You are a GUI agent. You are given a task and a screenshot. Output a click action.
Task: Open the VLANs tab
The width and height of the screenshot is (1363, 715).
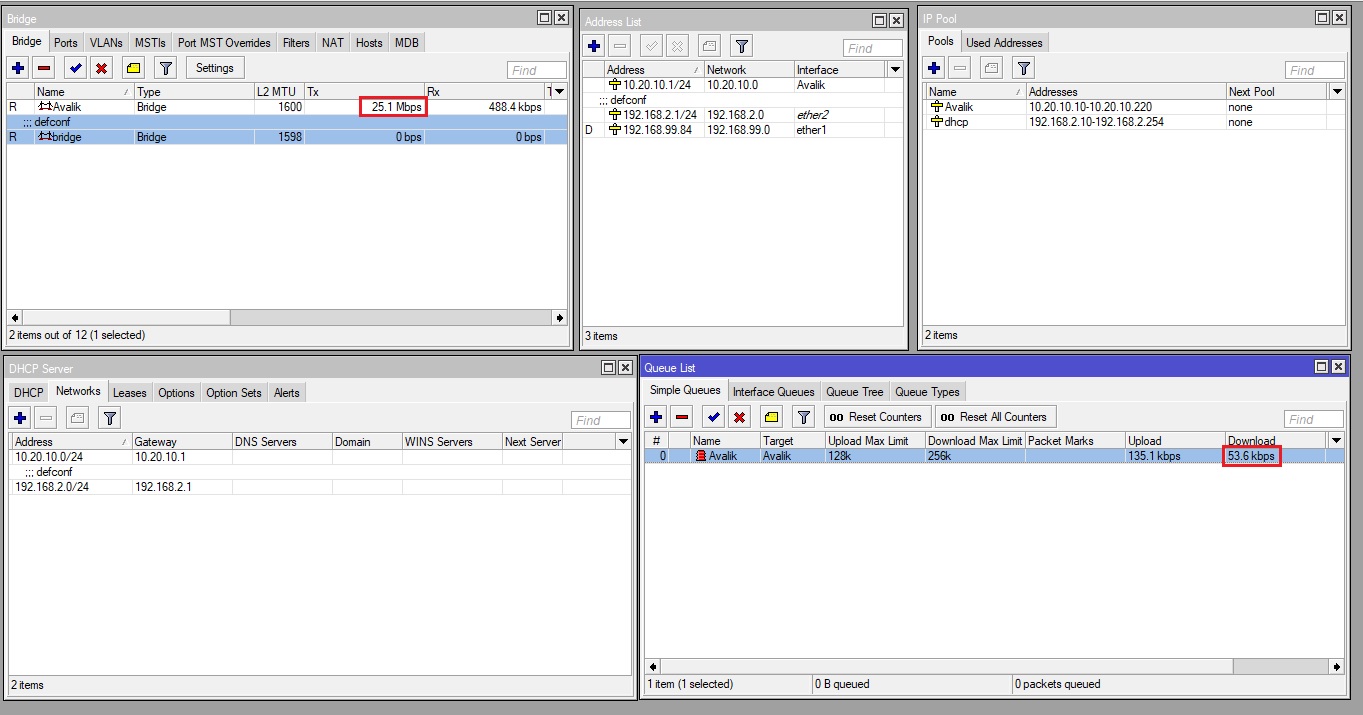(106, 43)
